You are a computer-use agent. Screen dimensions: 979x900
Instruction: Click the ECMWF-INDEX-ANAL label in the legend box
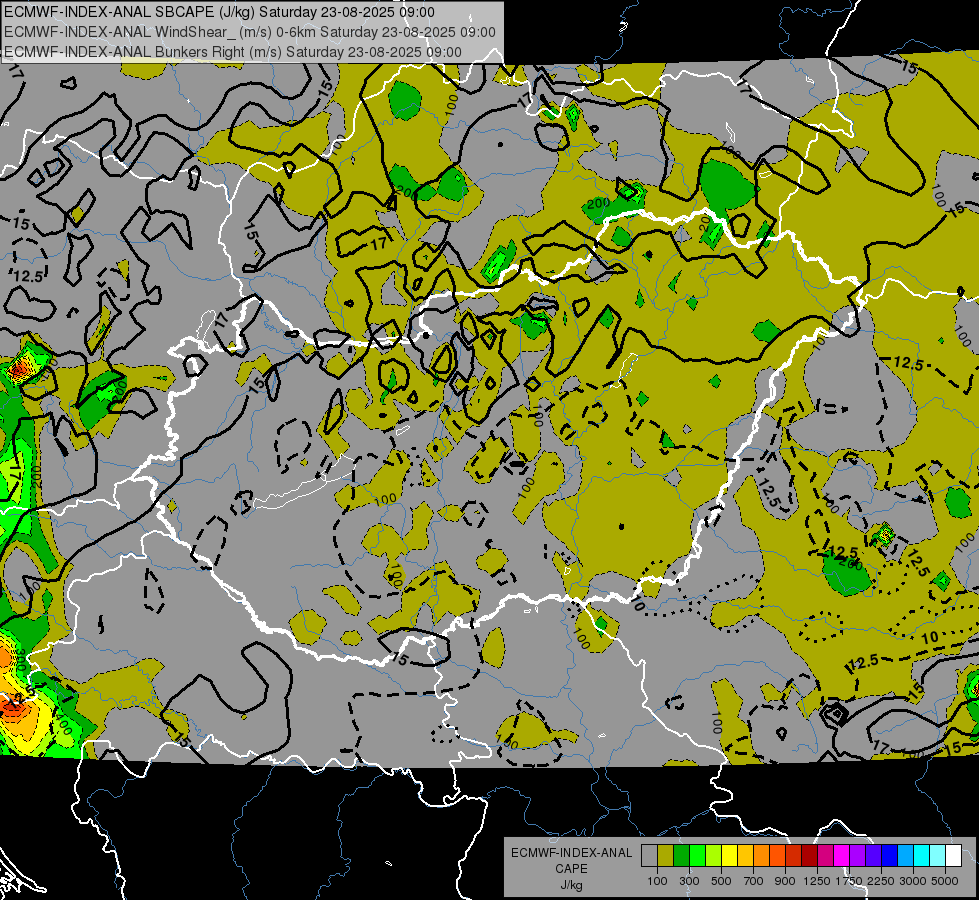tap(571, 853)
